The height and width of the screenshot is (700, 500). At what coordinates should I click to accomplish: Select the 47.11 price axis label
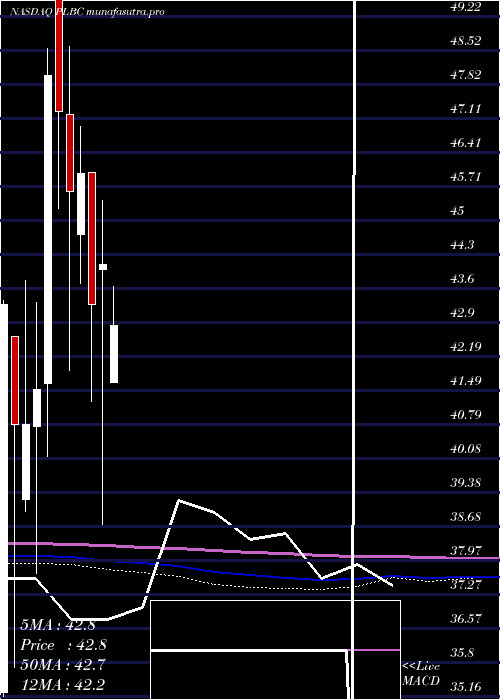[466, 108]
